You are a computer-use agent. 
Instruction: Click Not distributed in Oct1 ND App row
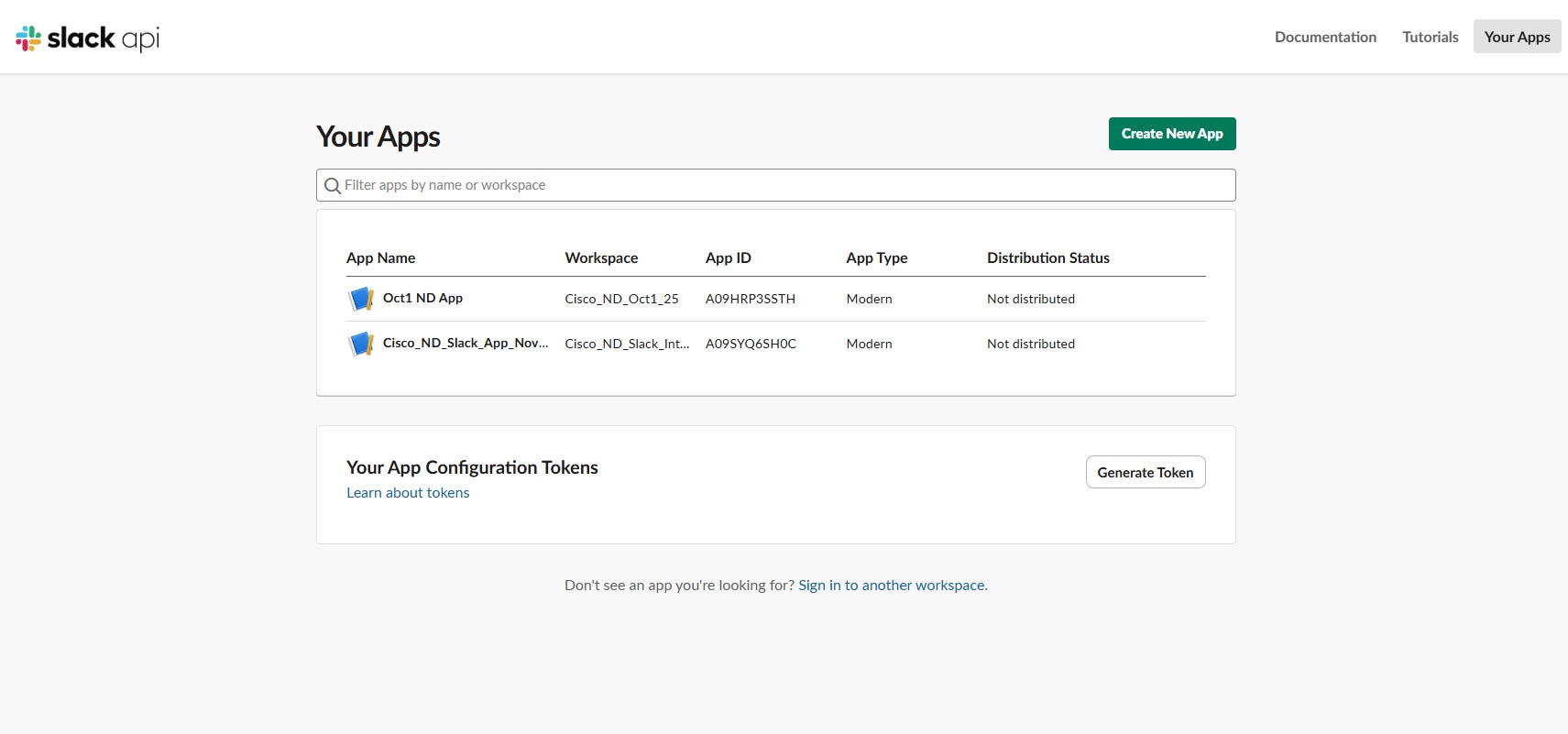(1031, 299)
